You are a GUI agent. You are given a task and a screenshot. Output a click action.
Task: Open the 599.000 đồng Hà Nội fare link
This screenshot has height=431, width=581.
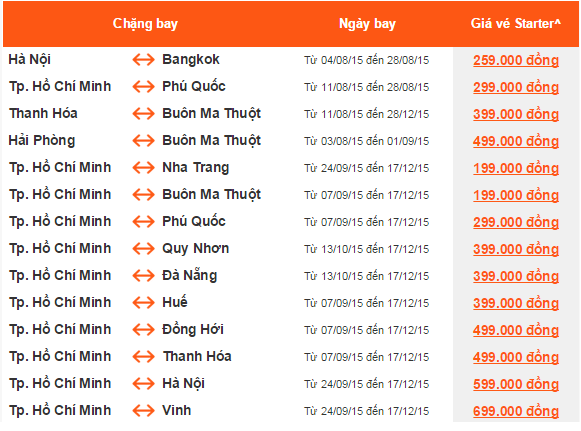click(x=516, y=384)
